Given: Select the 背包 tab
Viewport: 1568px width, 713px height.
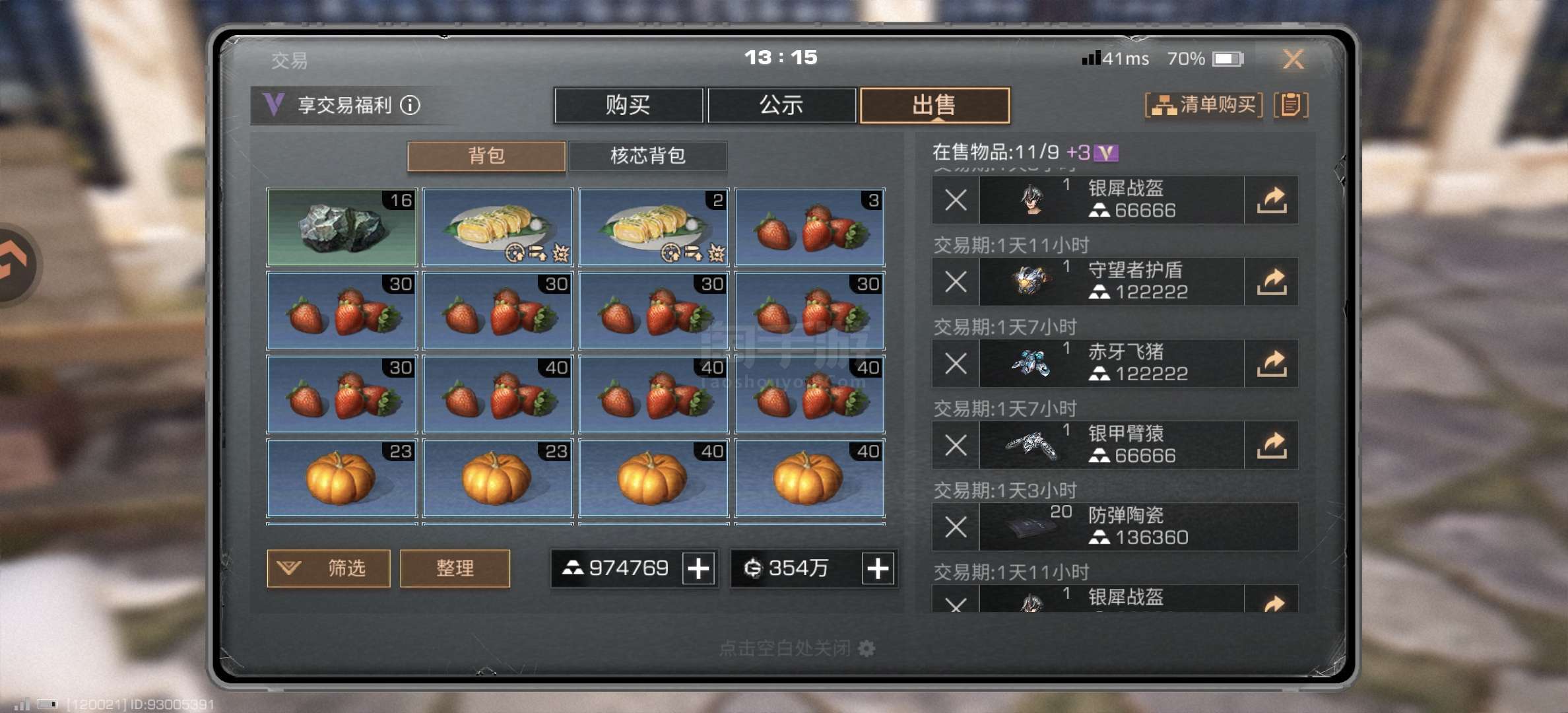Looking at the screenshot, I should click(x=486, y=156).
